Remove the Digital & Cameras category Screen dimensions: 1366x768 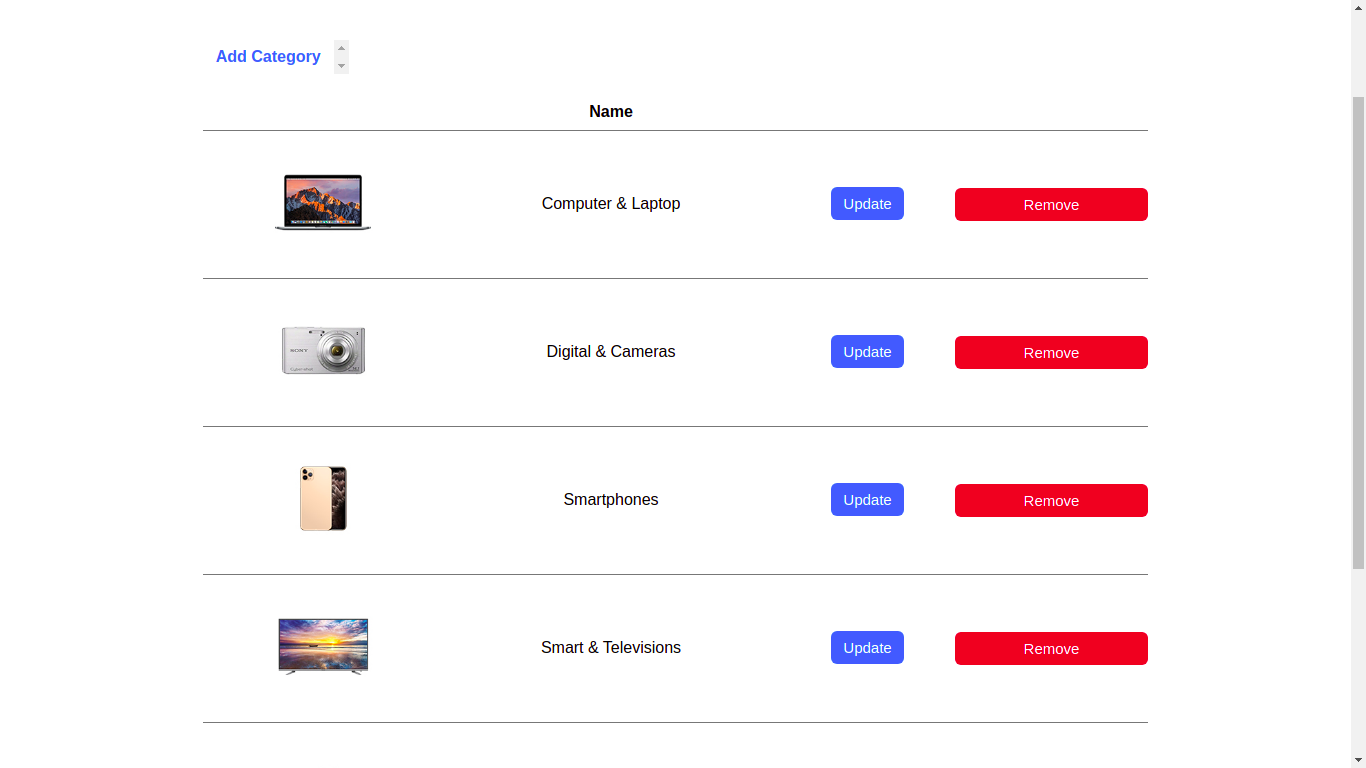1051,352
